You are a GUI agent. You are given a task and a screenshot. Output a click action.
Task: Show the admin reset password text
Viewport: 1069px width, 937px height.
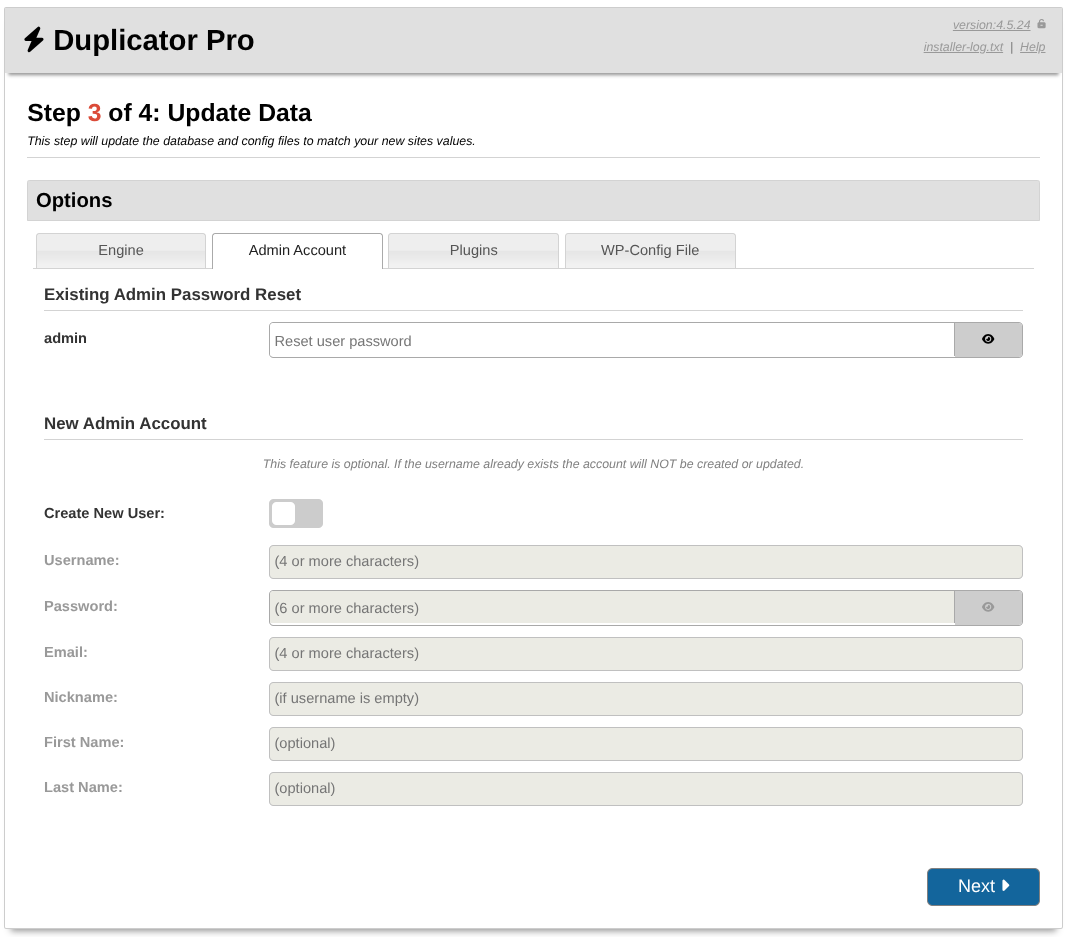point(988,340)
